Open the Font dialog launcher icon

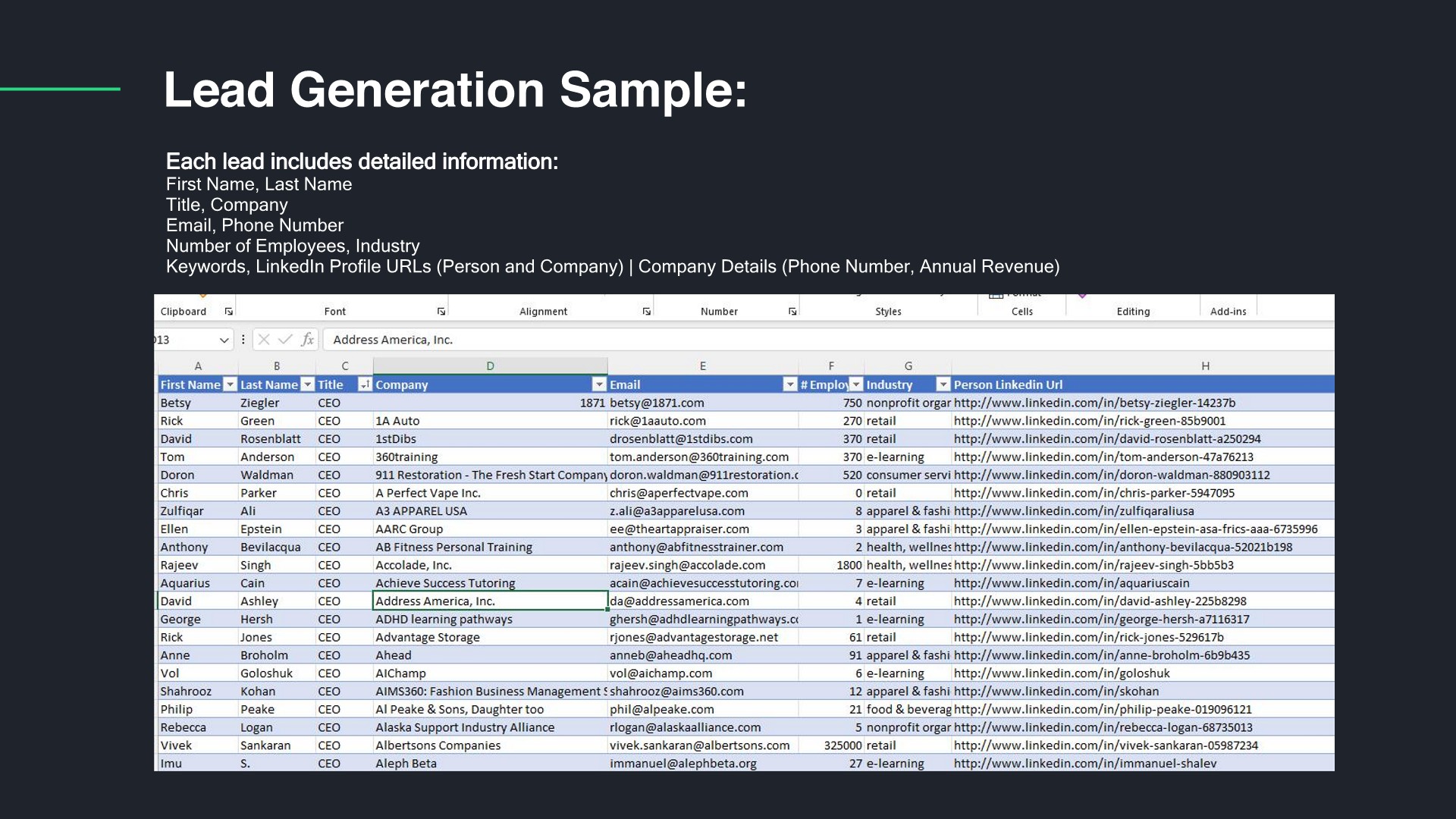[441, 311]
